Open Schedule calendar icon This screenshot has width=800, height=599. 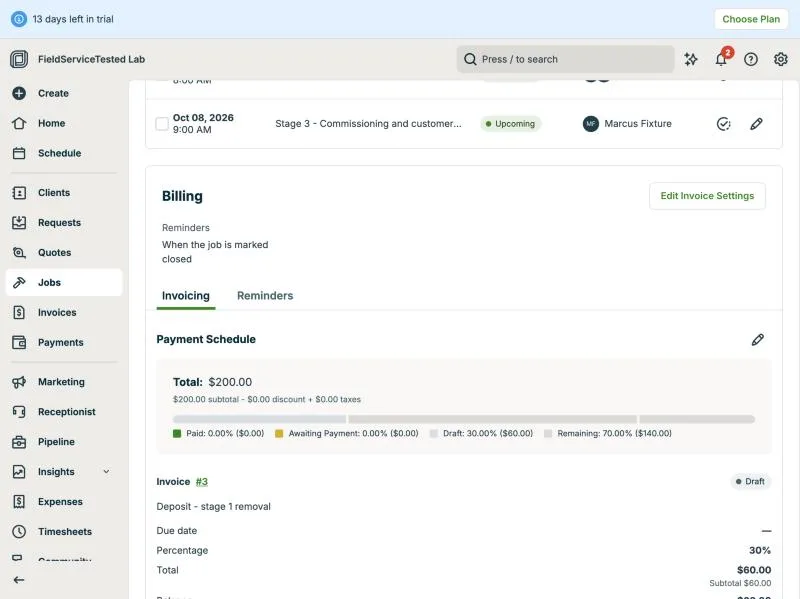(19, 153)
